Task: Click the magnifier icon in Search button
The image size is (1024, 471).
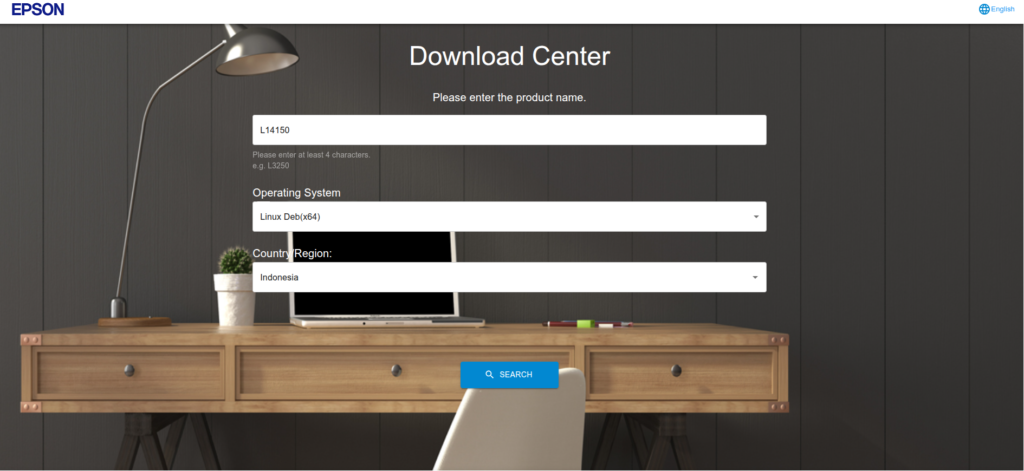Action: [489, 375]
